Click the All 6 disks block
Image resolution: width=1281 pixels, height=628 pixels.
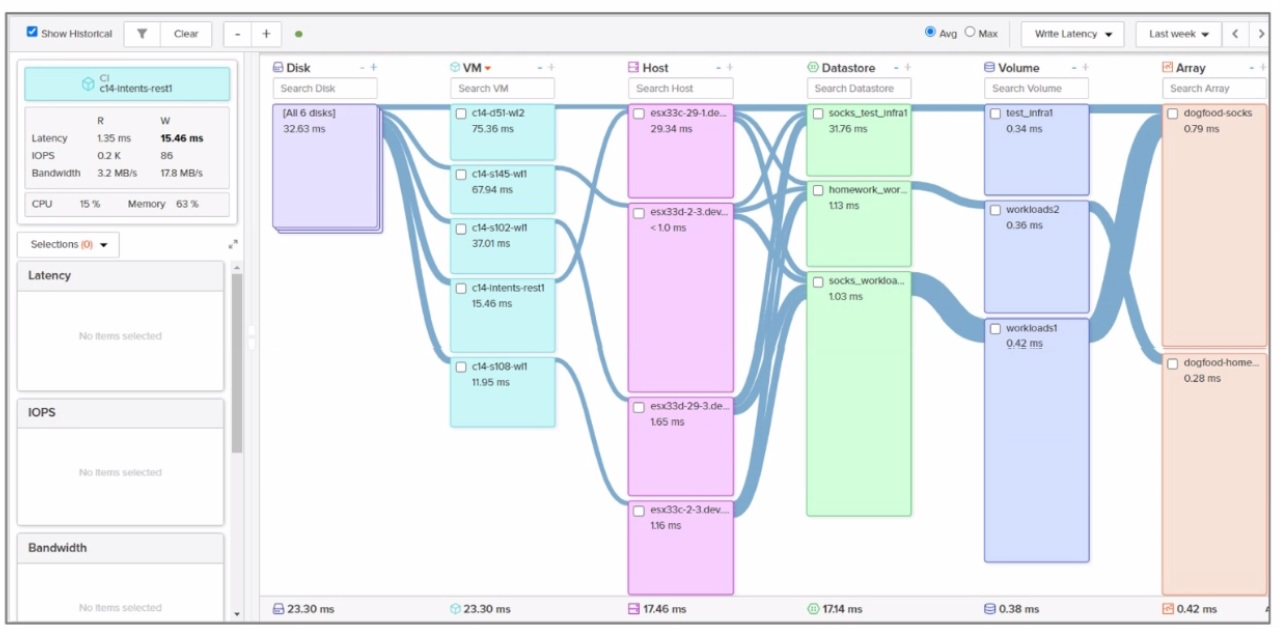(x=326, y=167)
